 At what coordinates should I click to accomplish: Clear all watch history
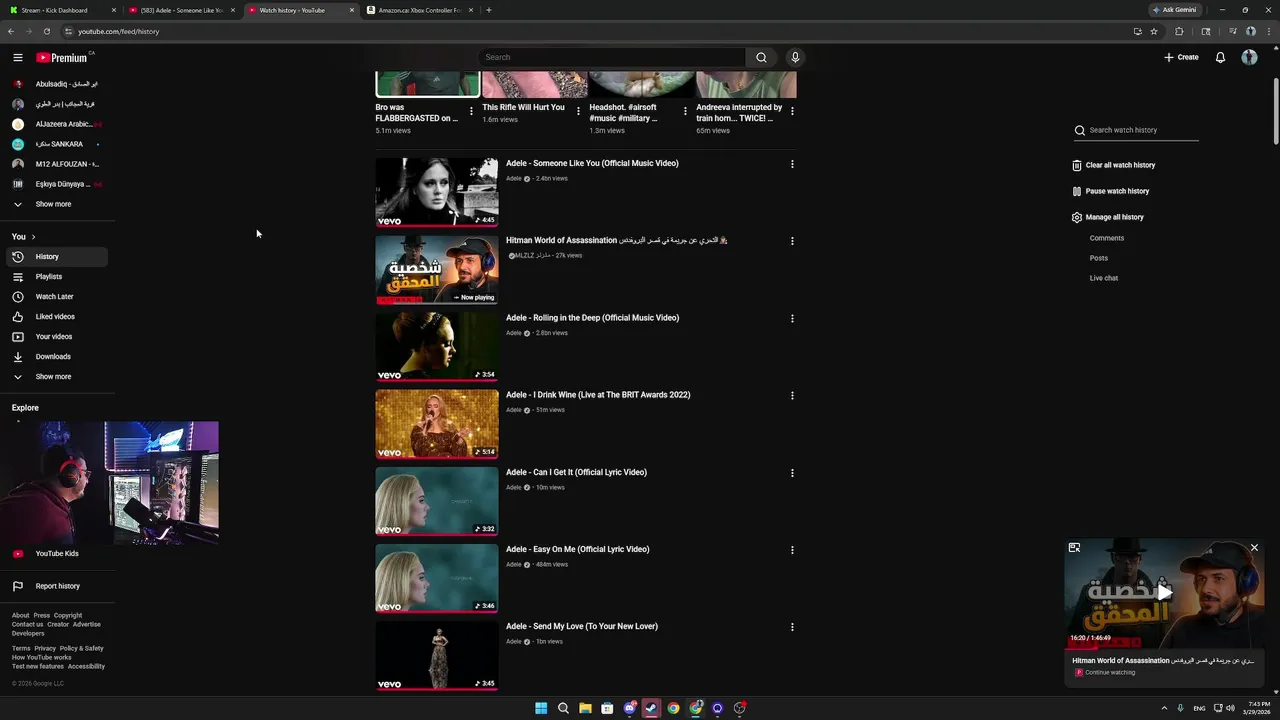(x=1113, y=165)
